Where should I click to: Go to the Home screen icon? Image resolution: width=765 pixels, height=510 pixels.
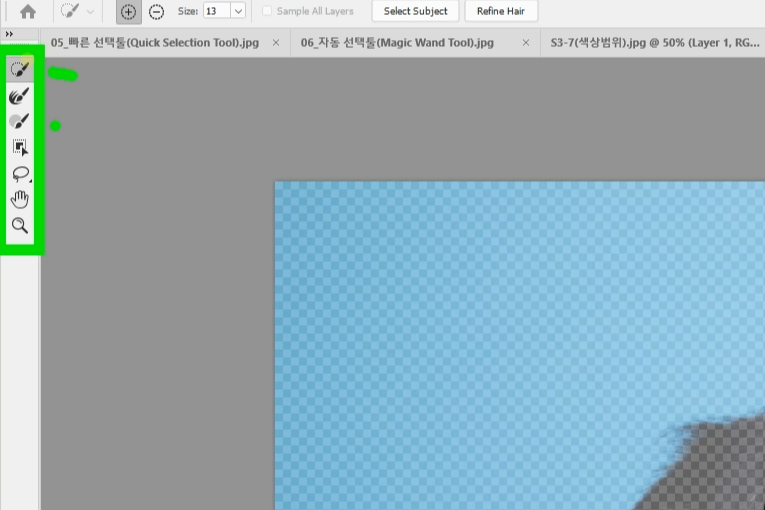[28, 11]
